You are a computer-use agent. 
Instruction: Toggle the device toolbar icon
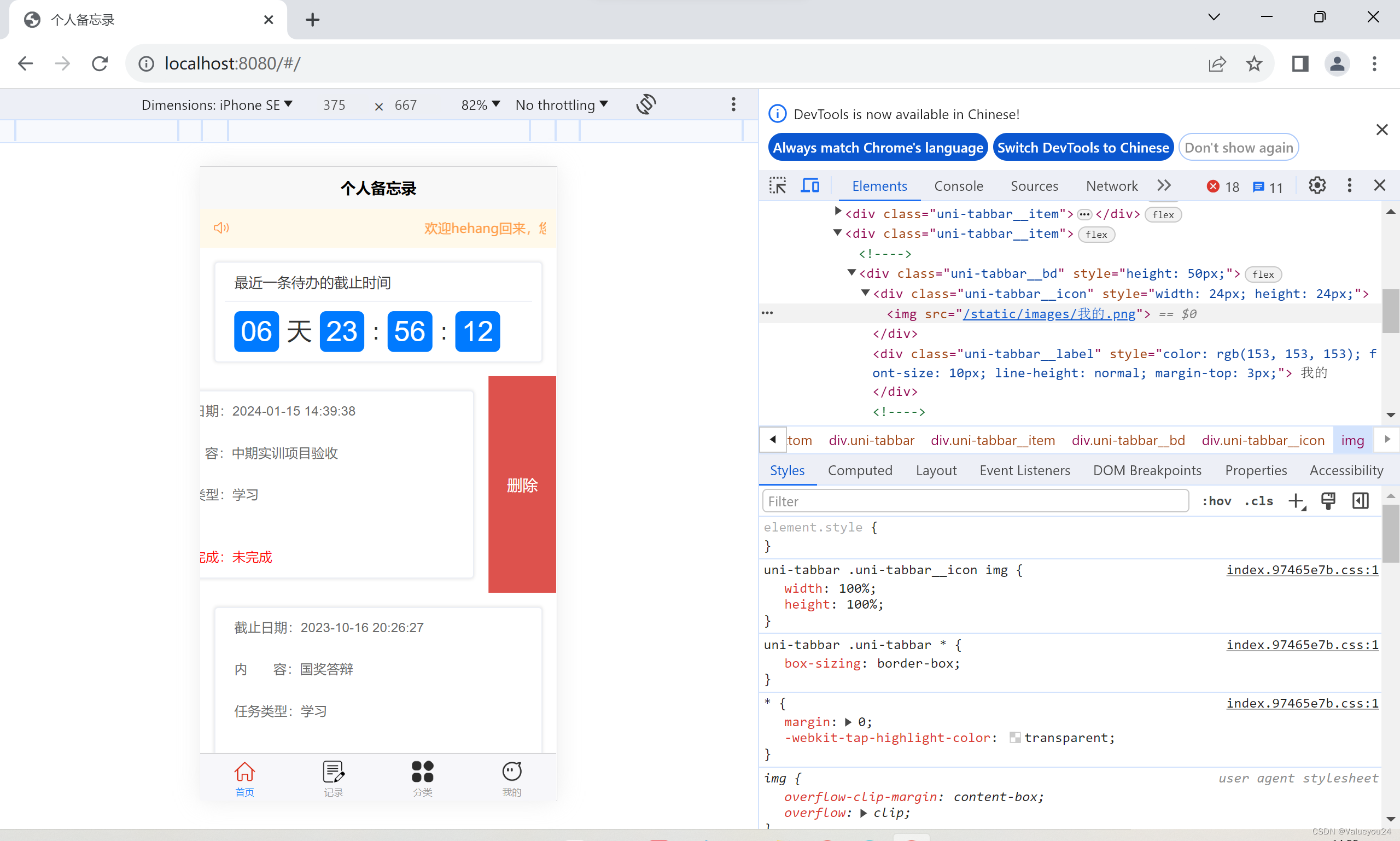tap(810, 186)
